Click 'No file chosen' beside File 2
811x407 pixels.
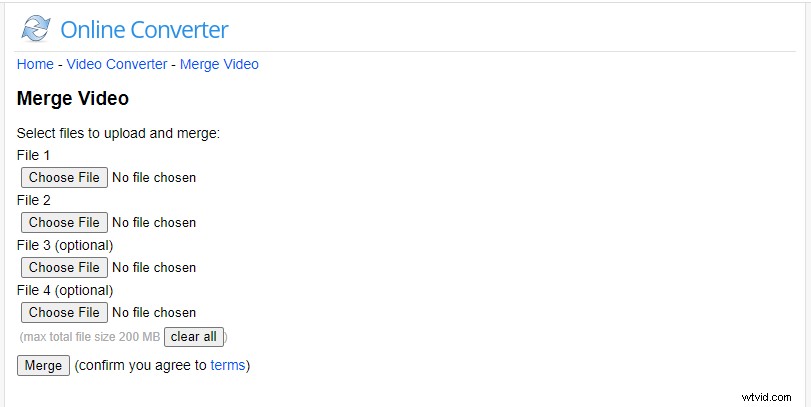[154, 222]
